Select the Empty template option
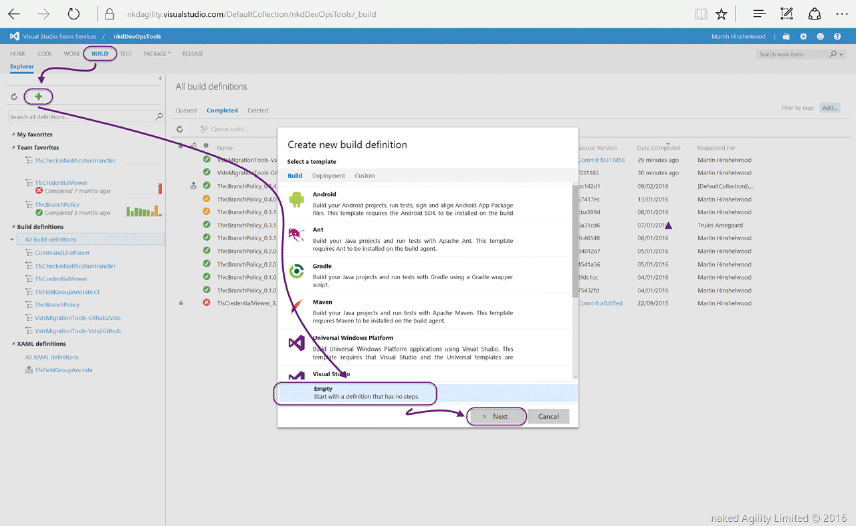Screen dimensions: 856x526 (428, 393)
